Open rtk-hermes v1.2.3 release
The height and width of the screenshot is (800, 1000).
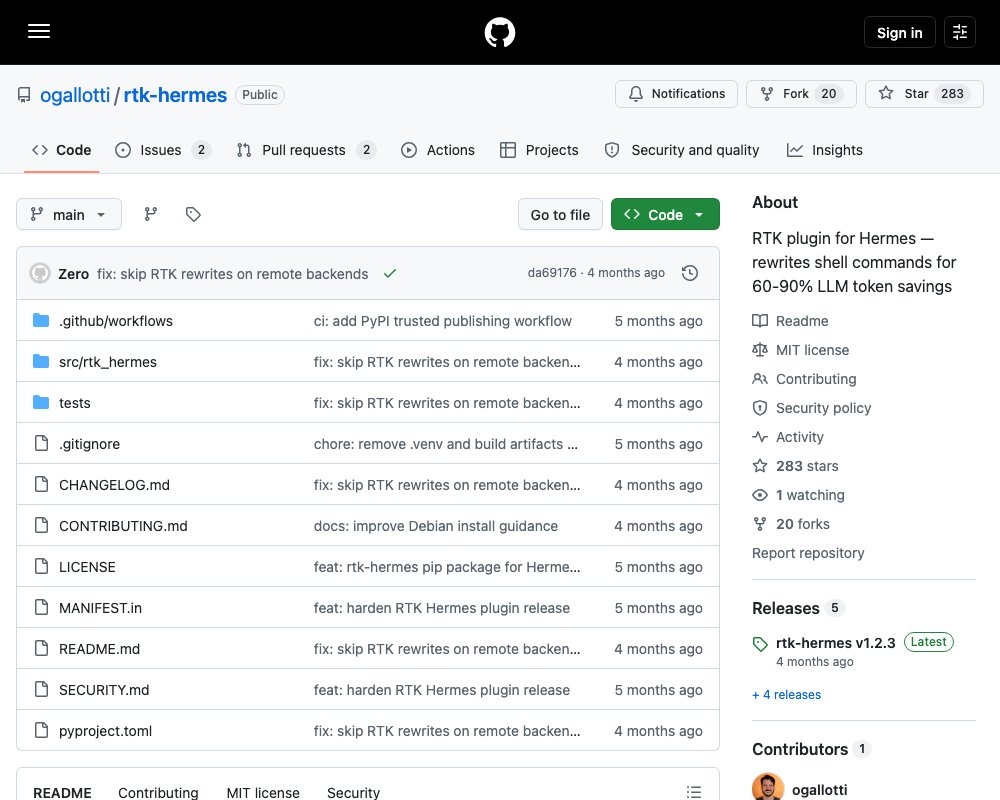[835, 642]
